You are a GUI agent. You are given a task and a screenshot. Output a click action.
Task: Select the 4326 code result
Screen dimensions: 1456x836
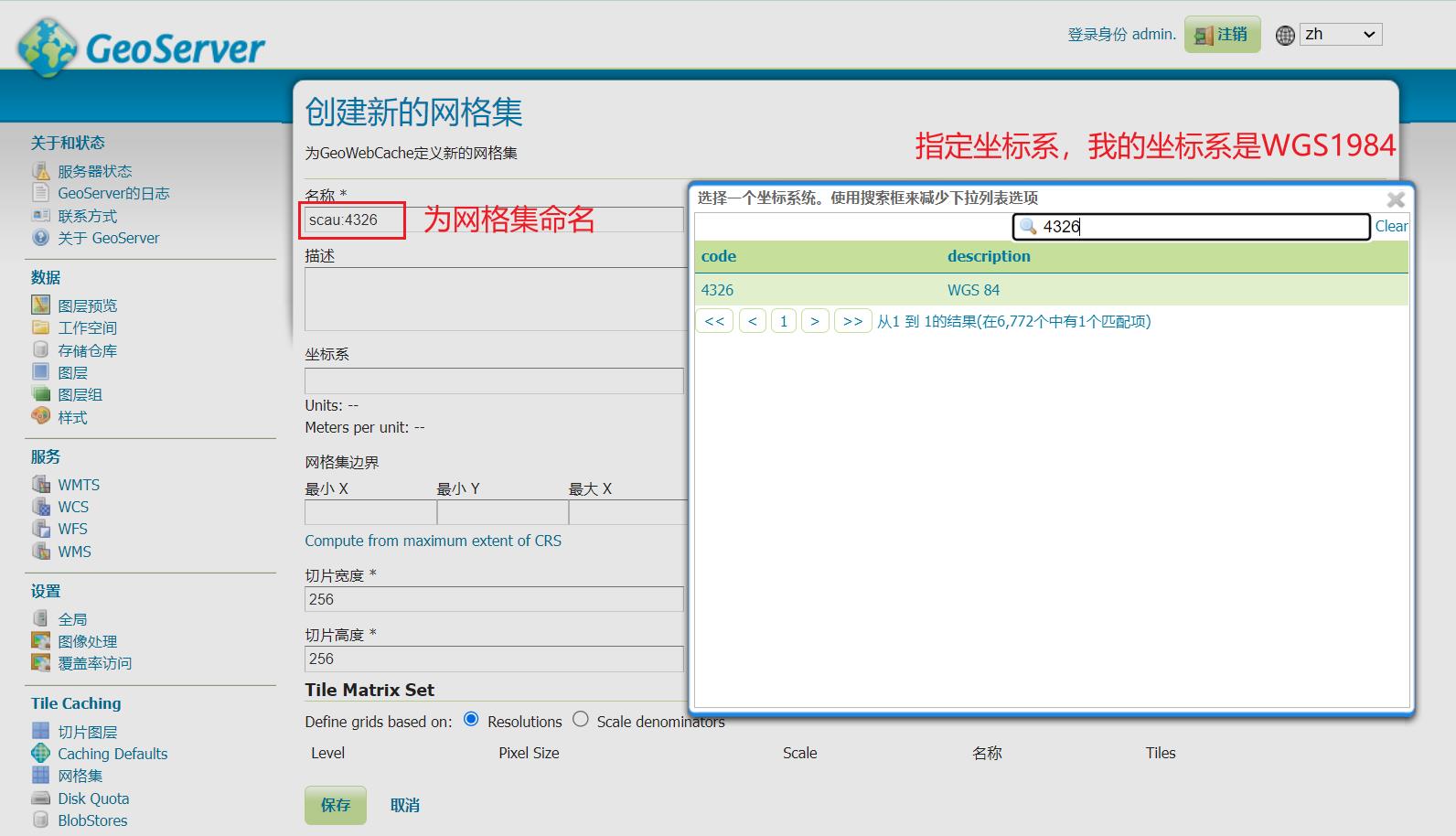(717, 290)
